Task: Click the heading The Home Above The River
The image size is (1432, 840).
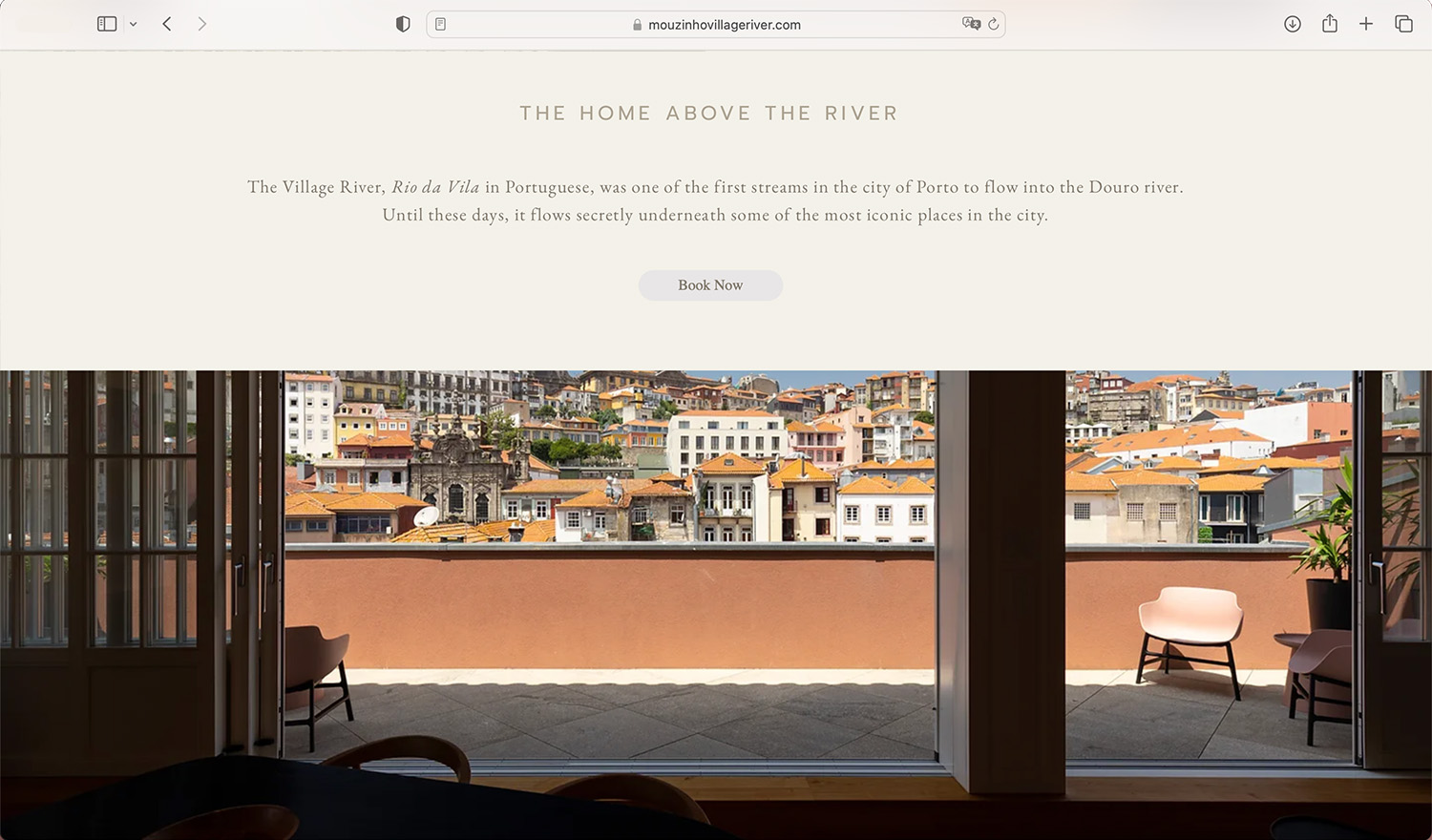Action: point(709,114)
